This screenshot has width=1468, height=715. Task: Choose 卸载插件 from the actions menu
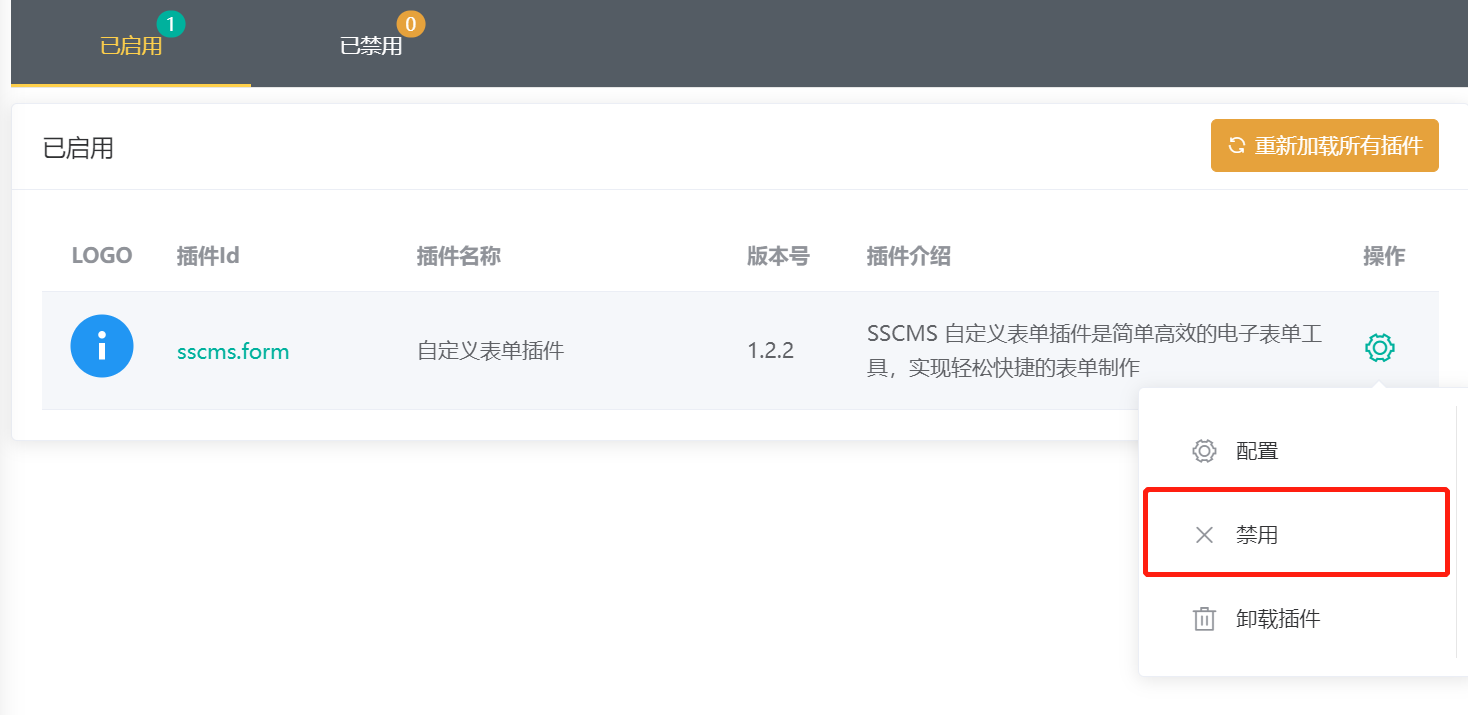(x=1278, y=619)
